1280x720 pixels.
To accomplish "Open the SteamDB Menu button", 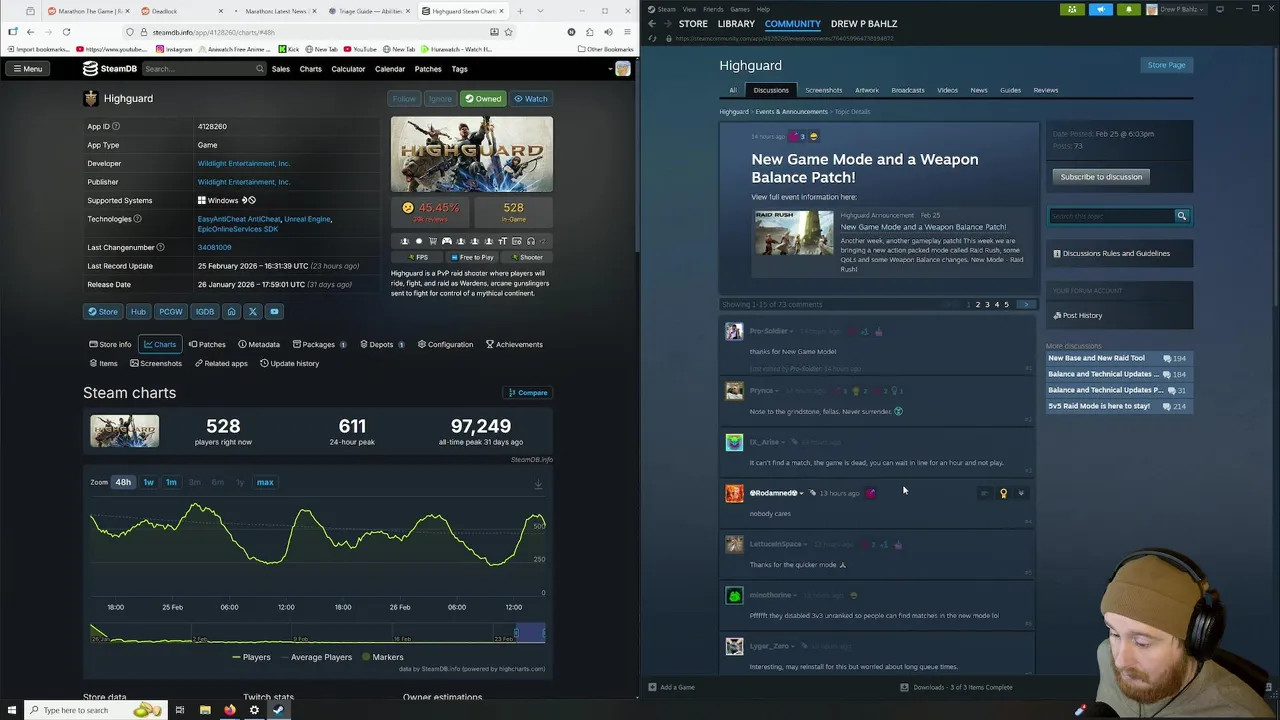I will 27,69.
